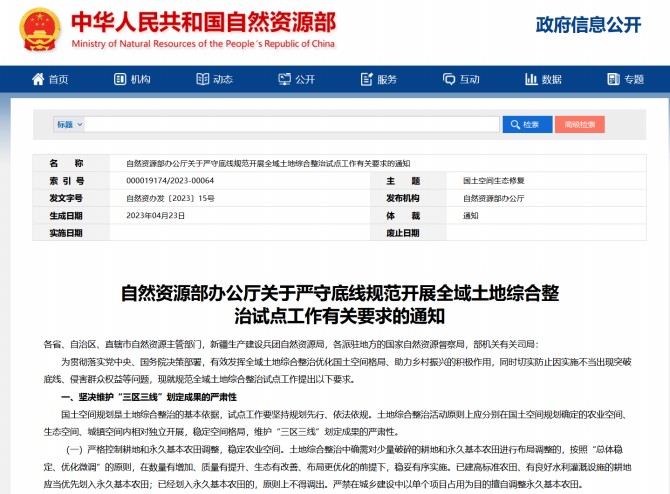
Task: Open the 机构 section icon
Action: (x=119, y=80)
